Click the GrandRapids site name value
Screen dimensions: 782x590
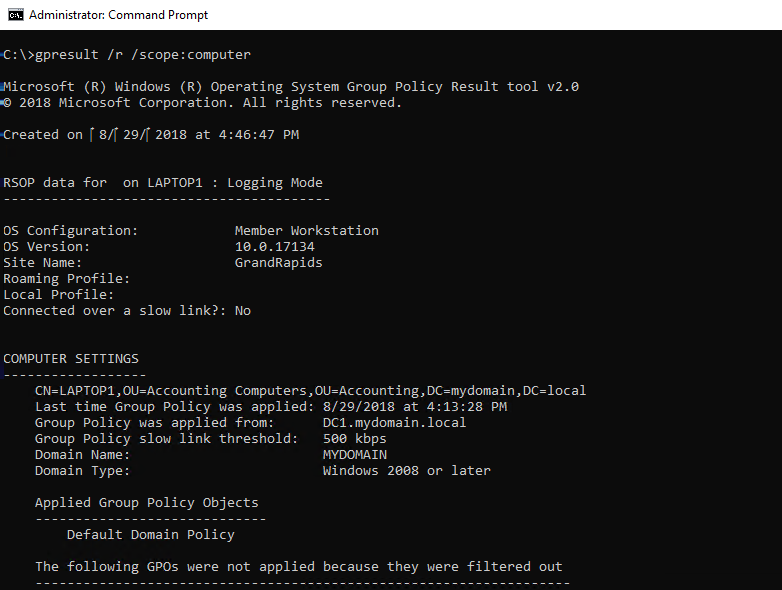point(278,263)
